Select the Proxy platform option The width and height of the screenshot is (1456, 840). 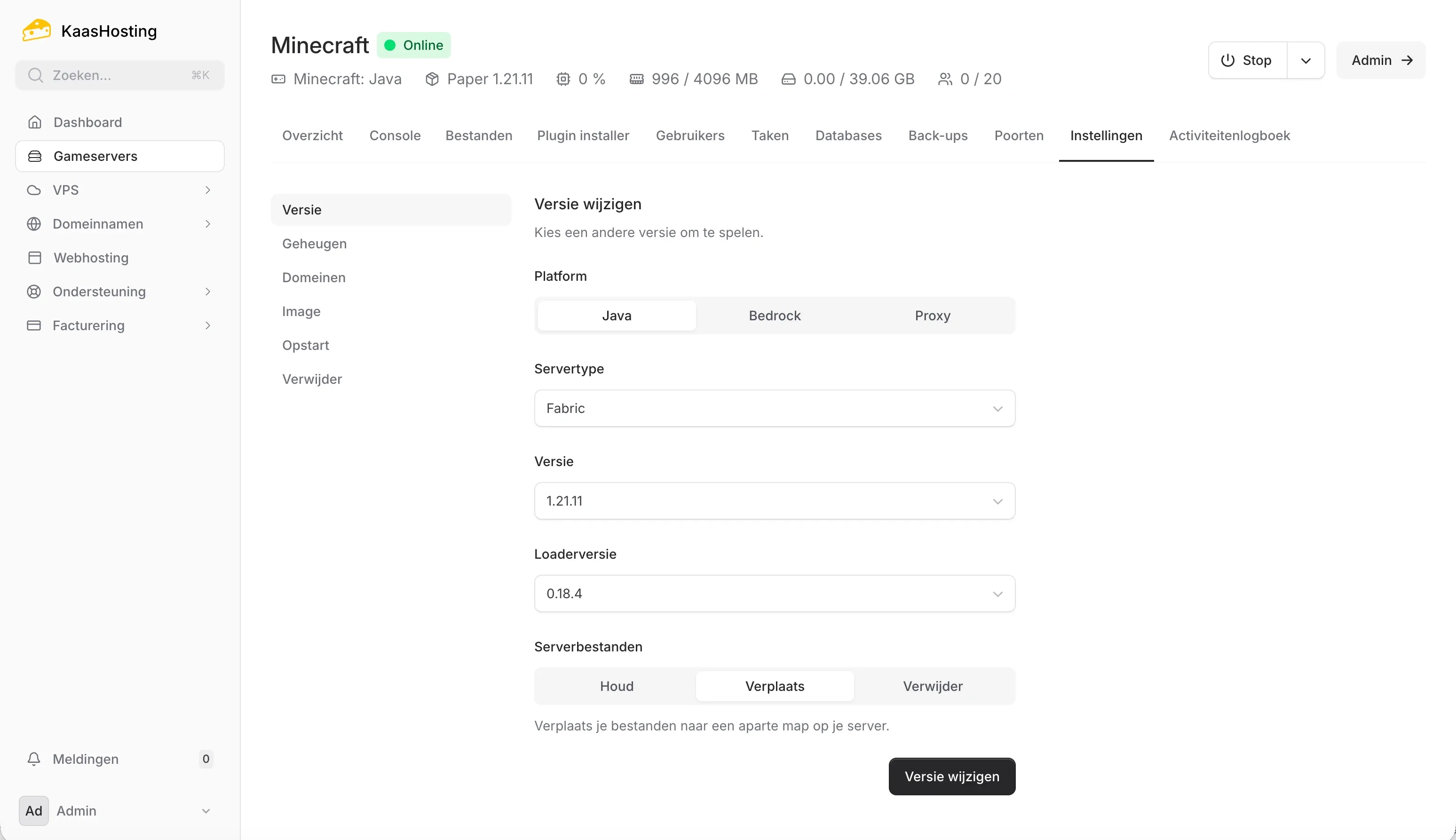(932, 316)
